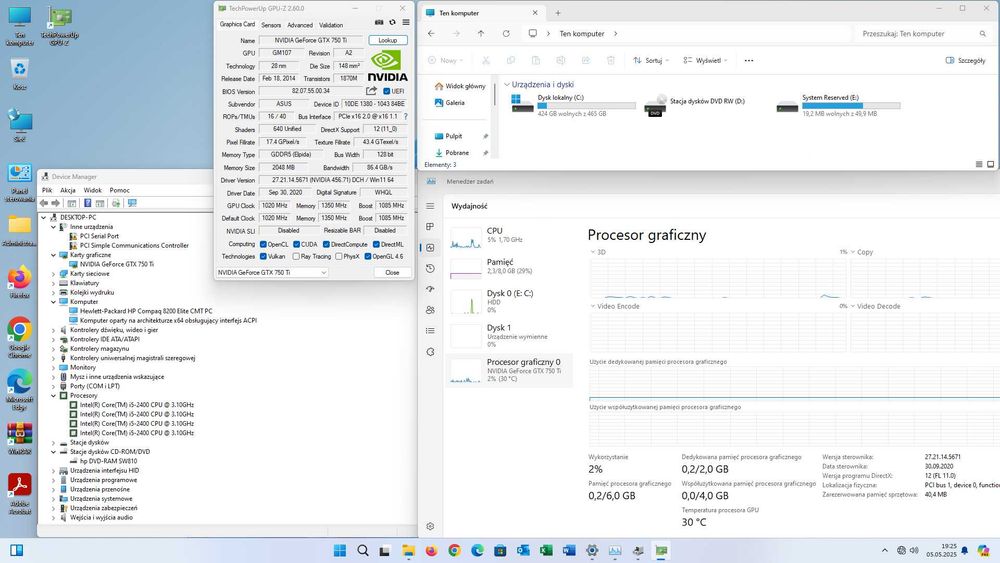Viewport: 1000px width, 563px height.
Task: Collapse the Karty graficzne tree node
Action: pos(54,255)
